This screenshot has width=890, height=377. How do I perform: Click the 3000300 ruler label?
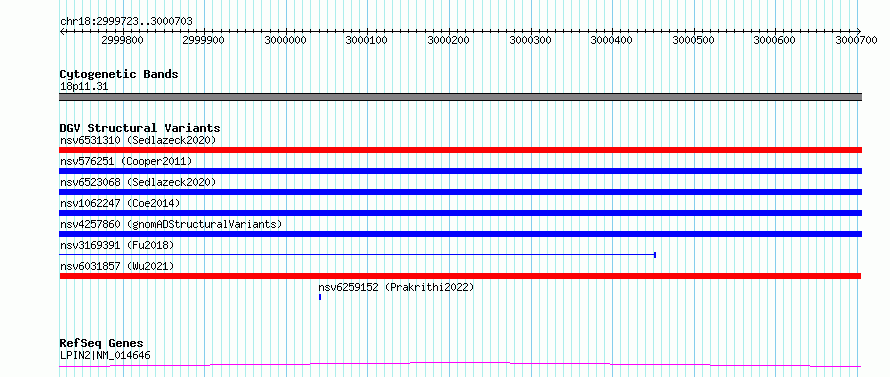click(x=531, y=40)
